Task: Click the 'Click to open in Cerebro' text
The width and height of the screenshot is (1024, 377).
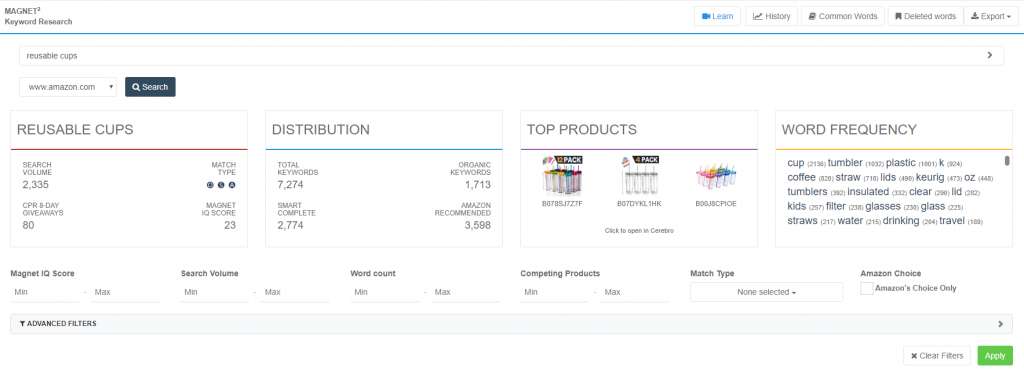Action: 639,231
